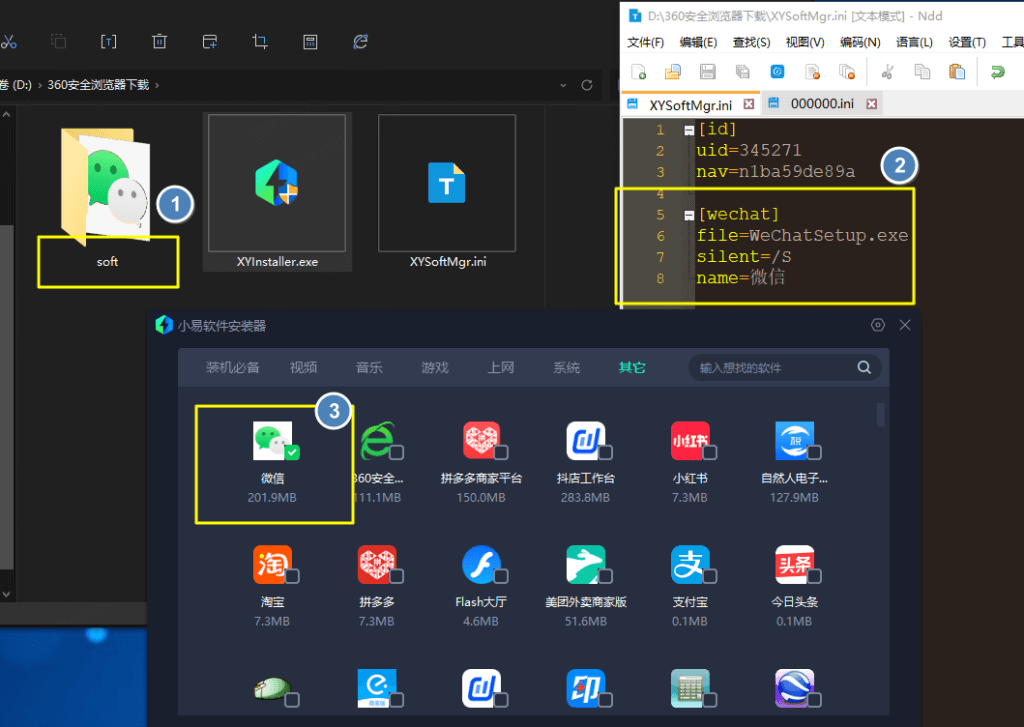The width and height of the screenshot is (1024, 727).
Task: Tick the 360安全 browser checkbox
Action: coord(396,452)
